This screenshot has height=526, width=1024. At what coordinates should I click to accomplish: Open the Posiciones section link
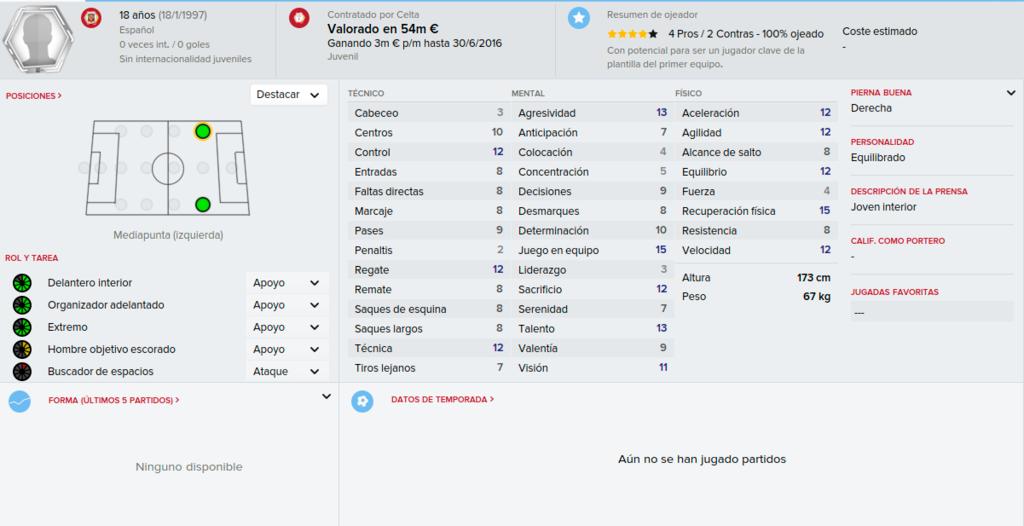click(34, 95)
